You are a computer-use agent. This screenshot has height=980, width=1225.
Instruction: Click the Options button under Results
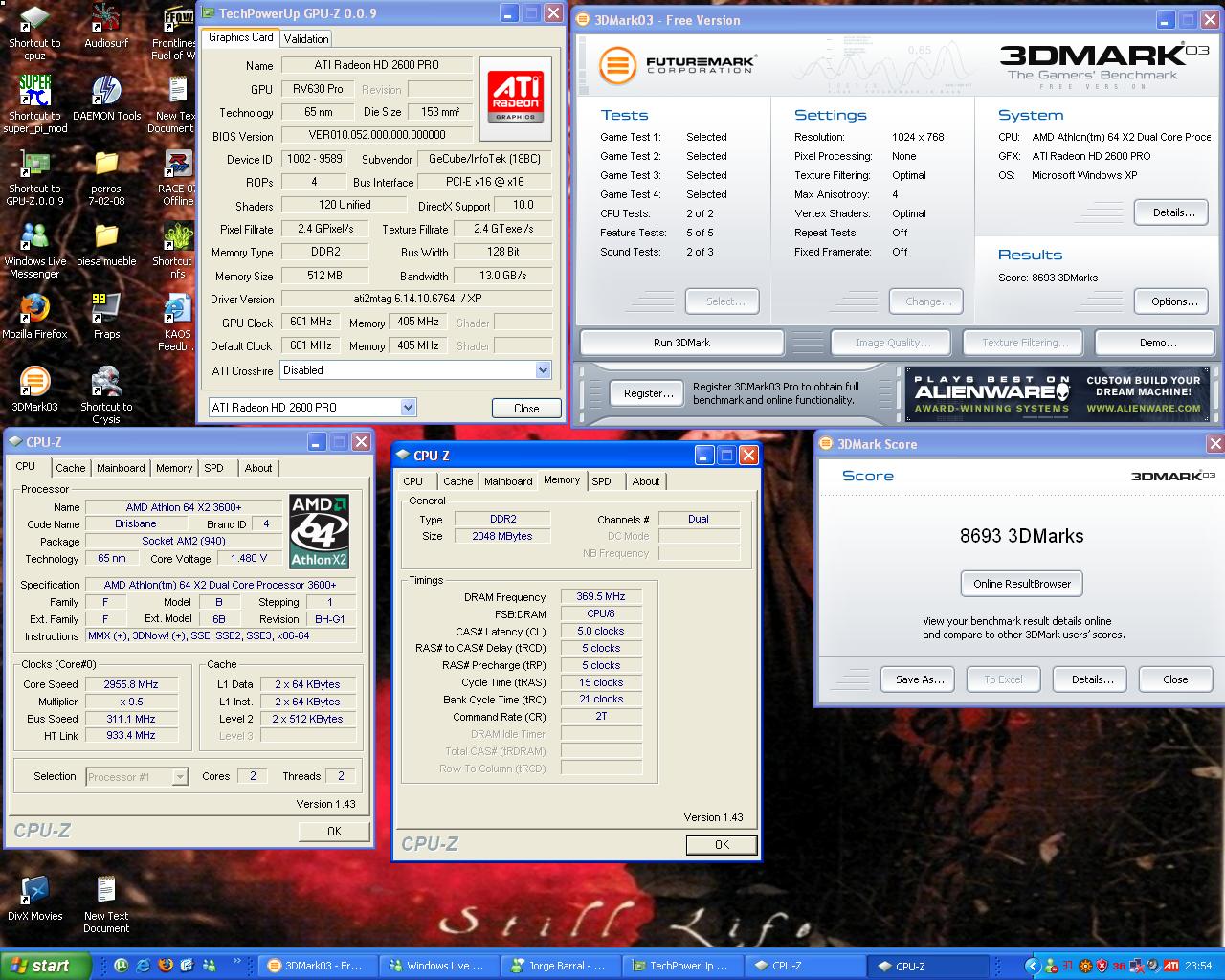1173,301
